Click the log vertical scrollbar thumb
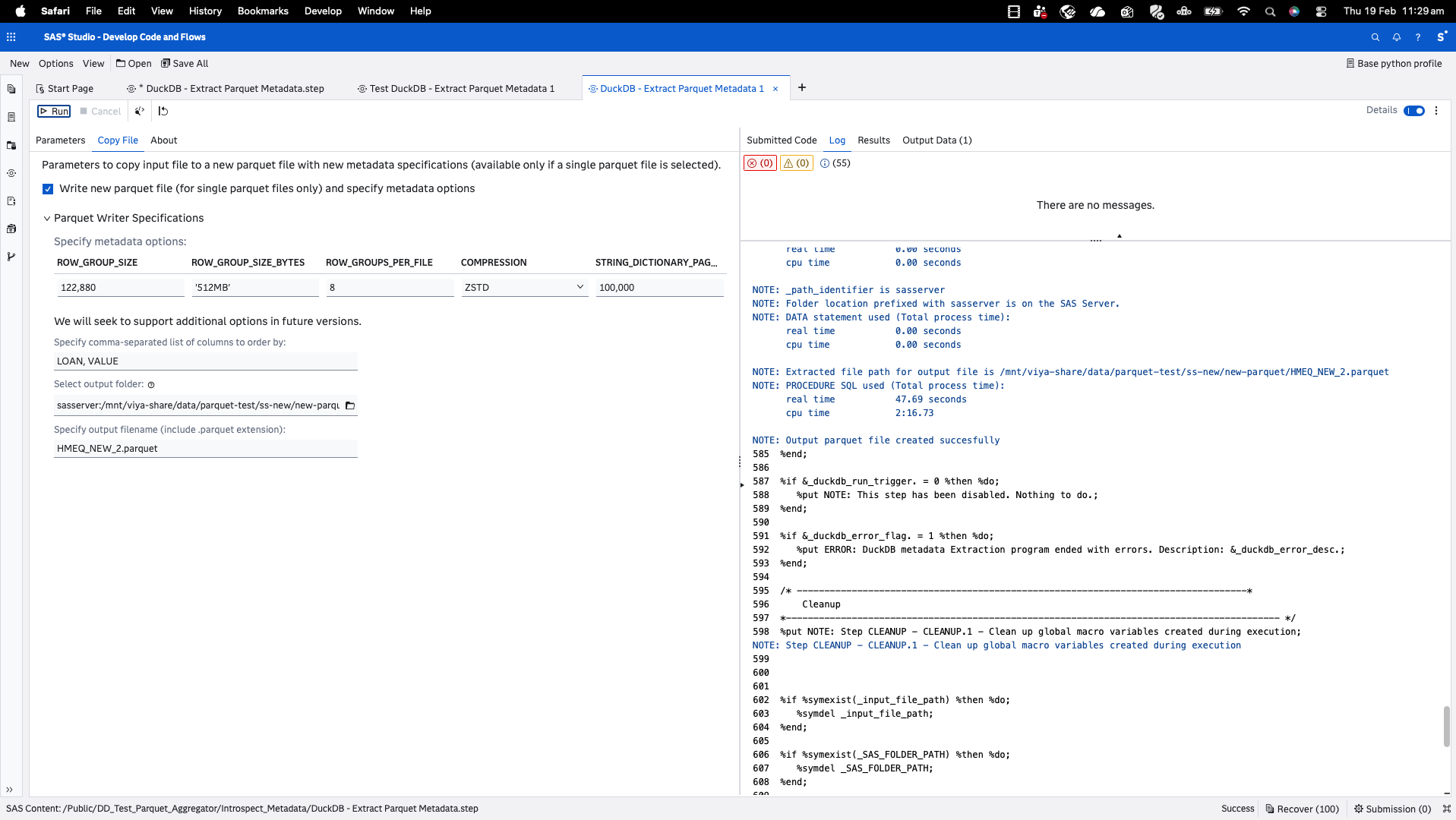This screenshot has height=820, width=1456. 1446,727
